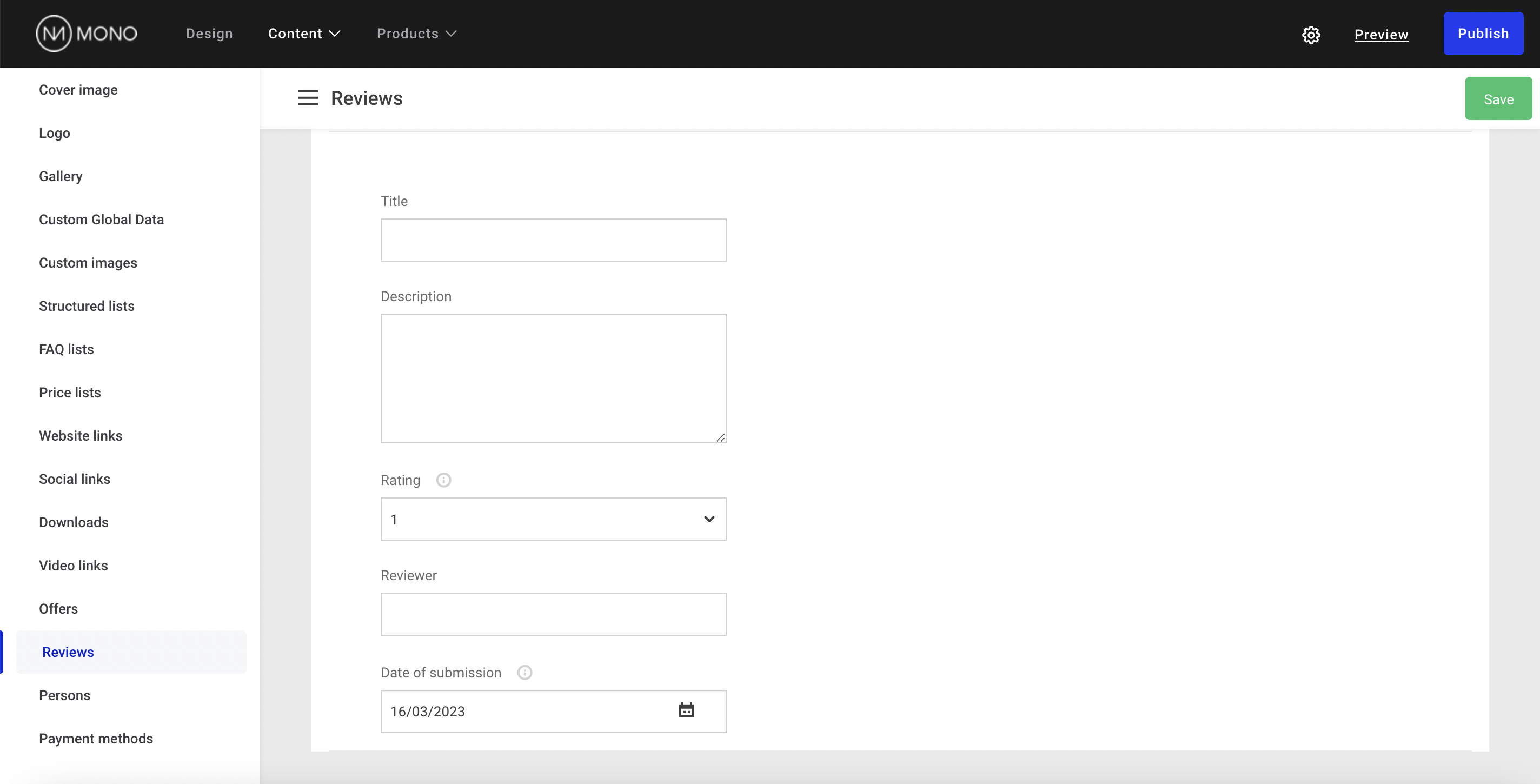
Task: Go to the Design tab
Action: coord(209,34)
